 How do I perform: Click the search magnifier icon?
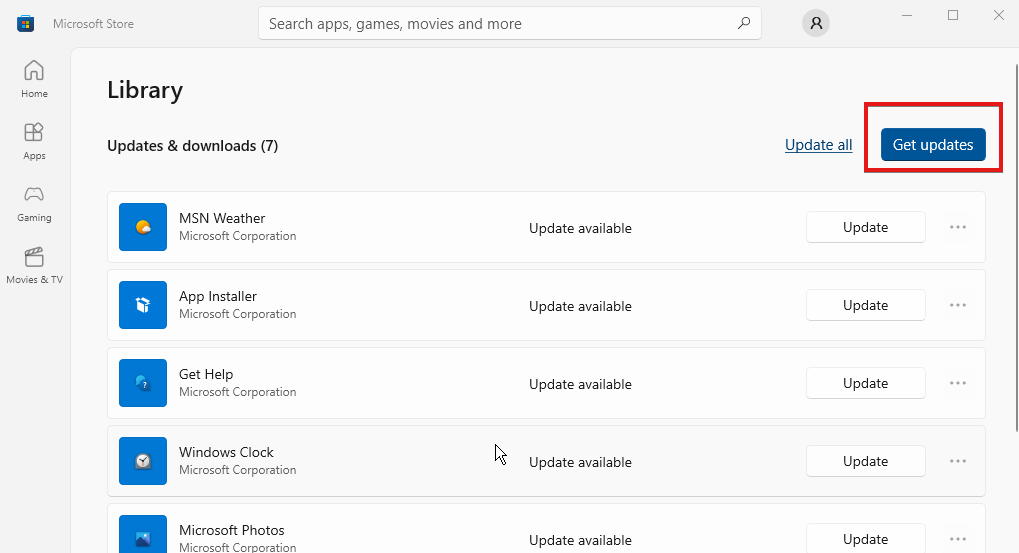(744, 23)
